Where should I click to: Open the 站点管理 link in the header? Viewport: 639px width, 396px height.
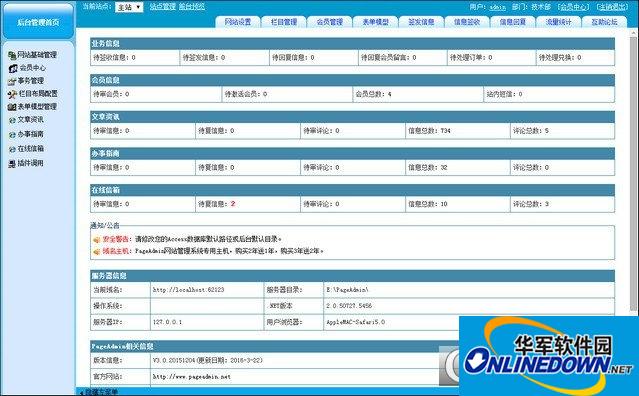coord(162,7)
